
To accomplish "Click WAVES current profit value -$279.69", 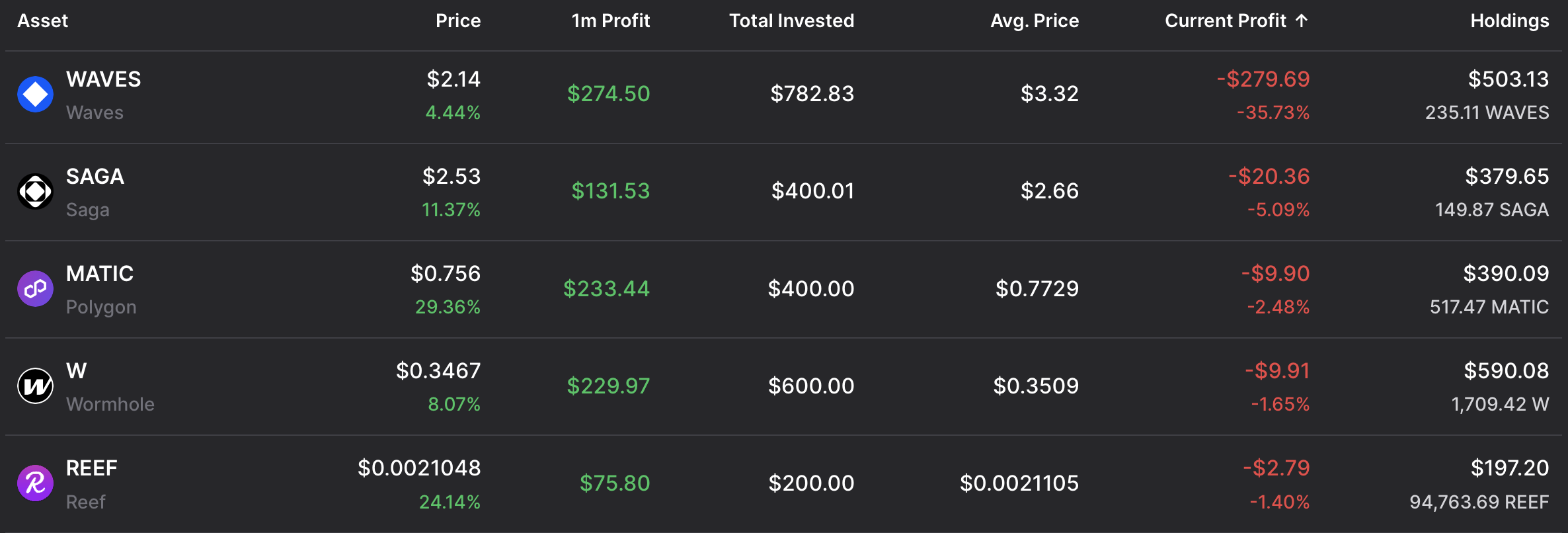I will click(1263, 79).
